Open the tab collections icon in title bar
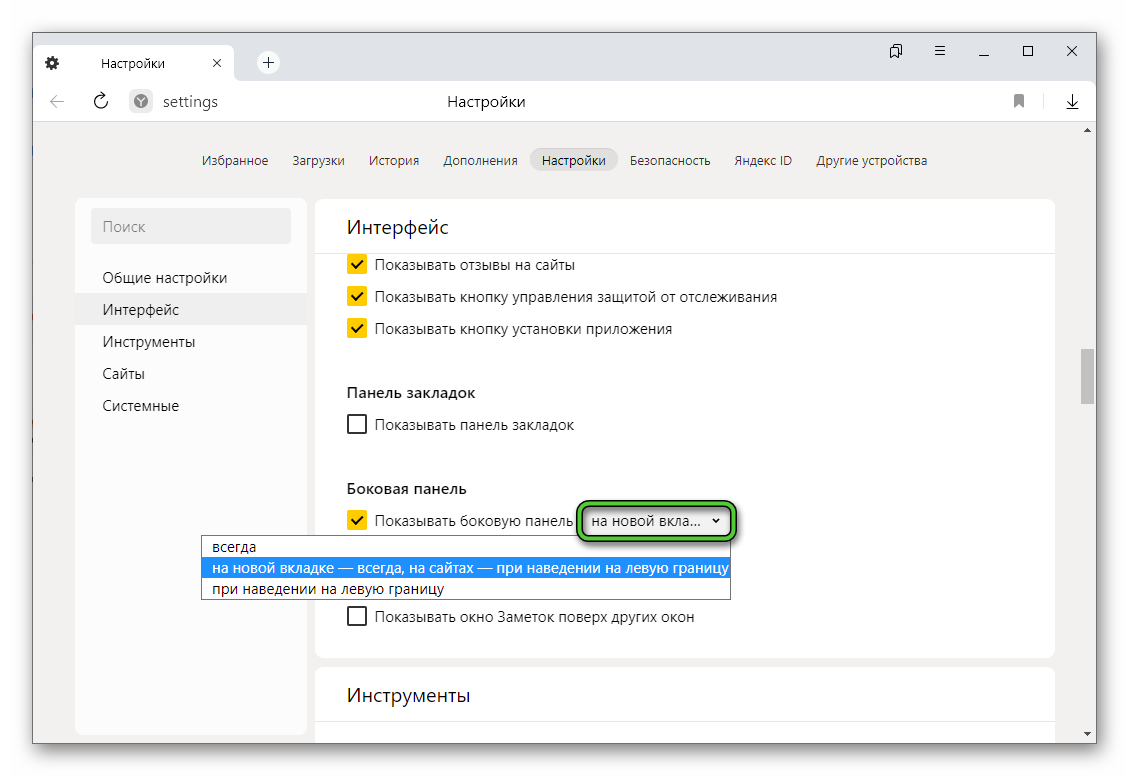Viewport: 1129px width, 776px height. tap(896, 51)
